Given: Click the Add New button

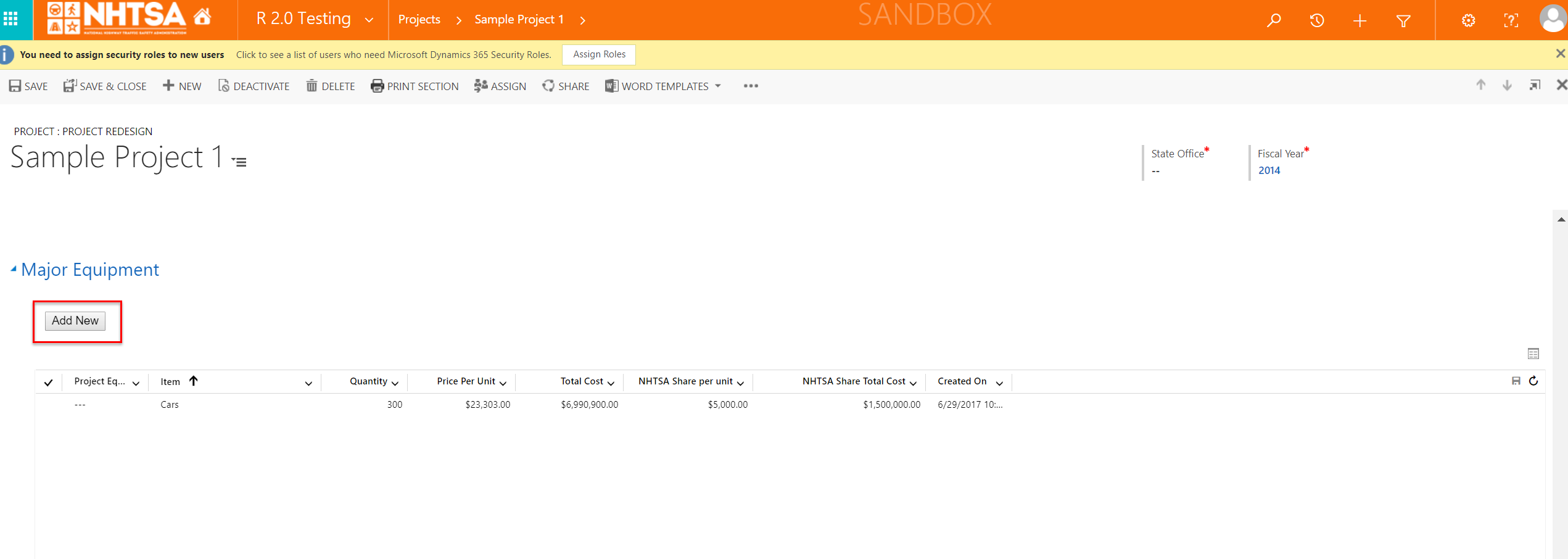Looking at the screenshot, I should click(x=75, y=321).
